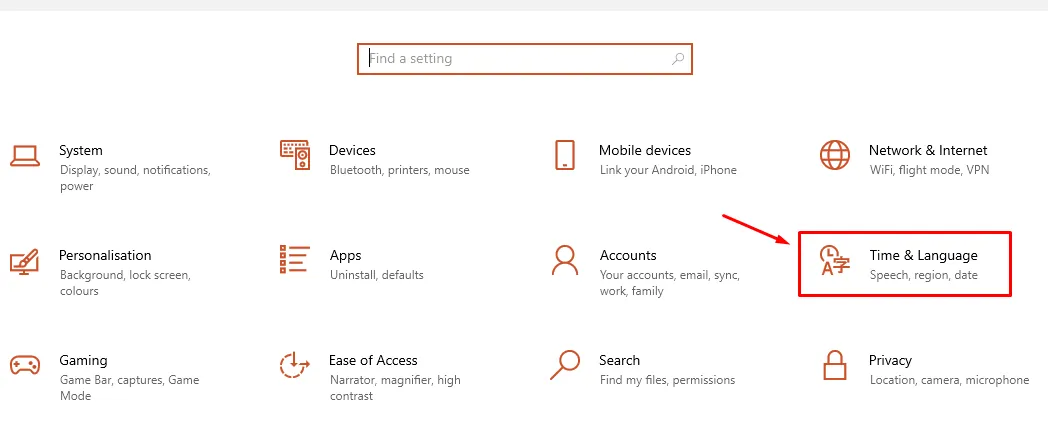Open the Personalisation settings title

click(x=105, y=255)
